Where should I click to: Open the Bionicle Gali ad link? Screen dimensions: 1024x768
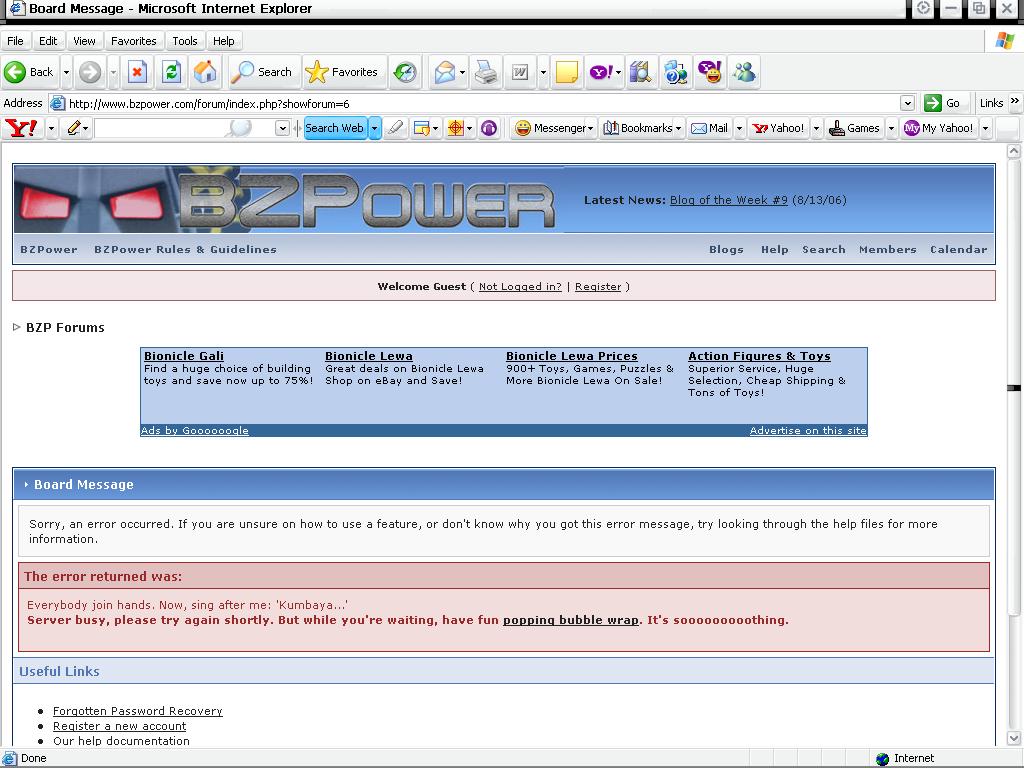[184, 356]
